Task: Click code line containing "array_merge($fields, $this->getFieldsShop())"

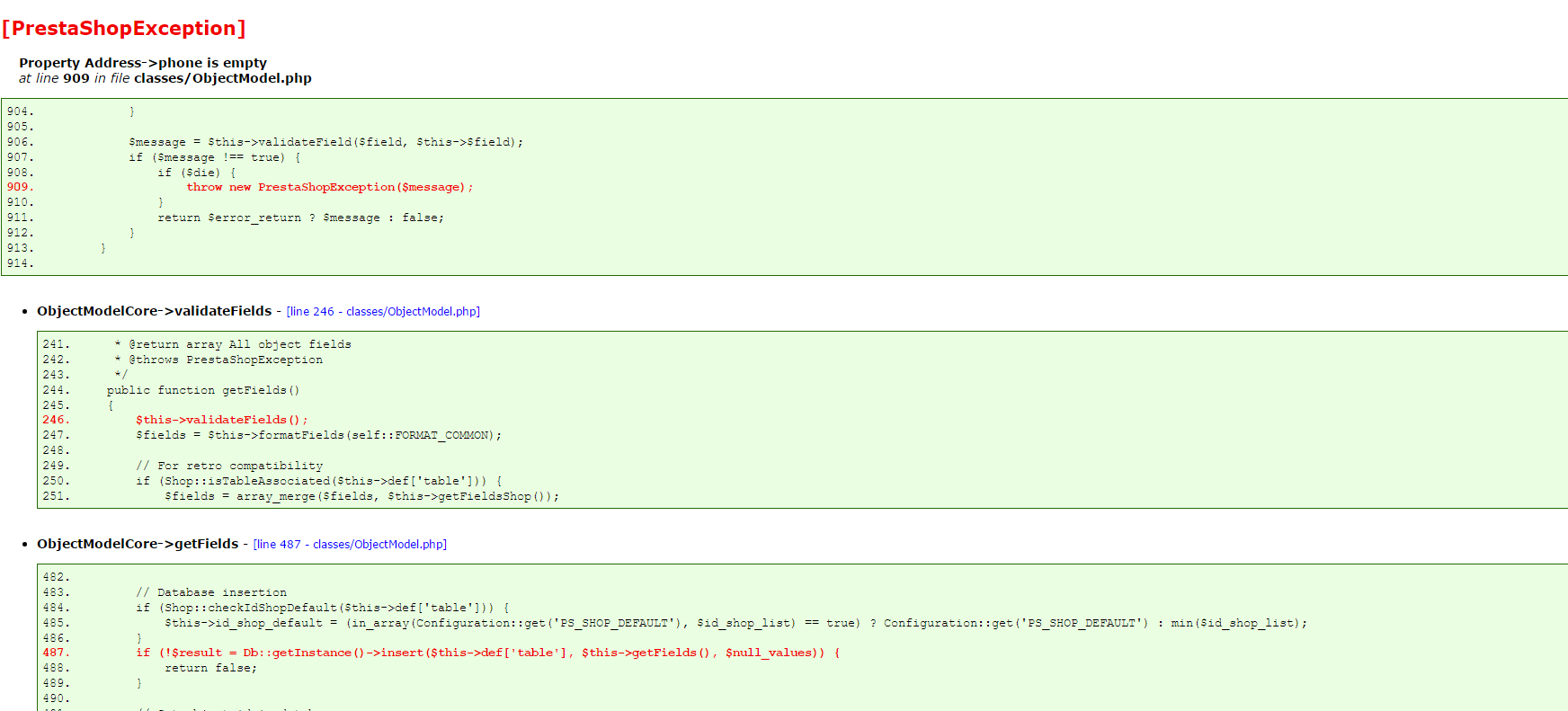Action: point(362,496)
